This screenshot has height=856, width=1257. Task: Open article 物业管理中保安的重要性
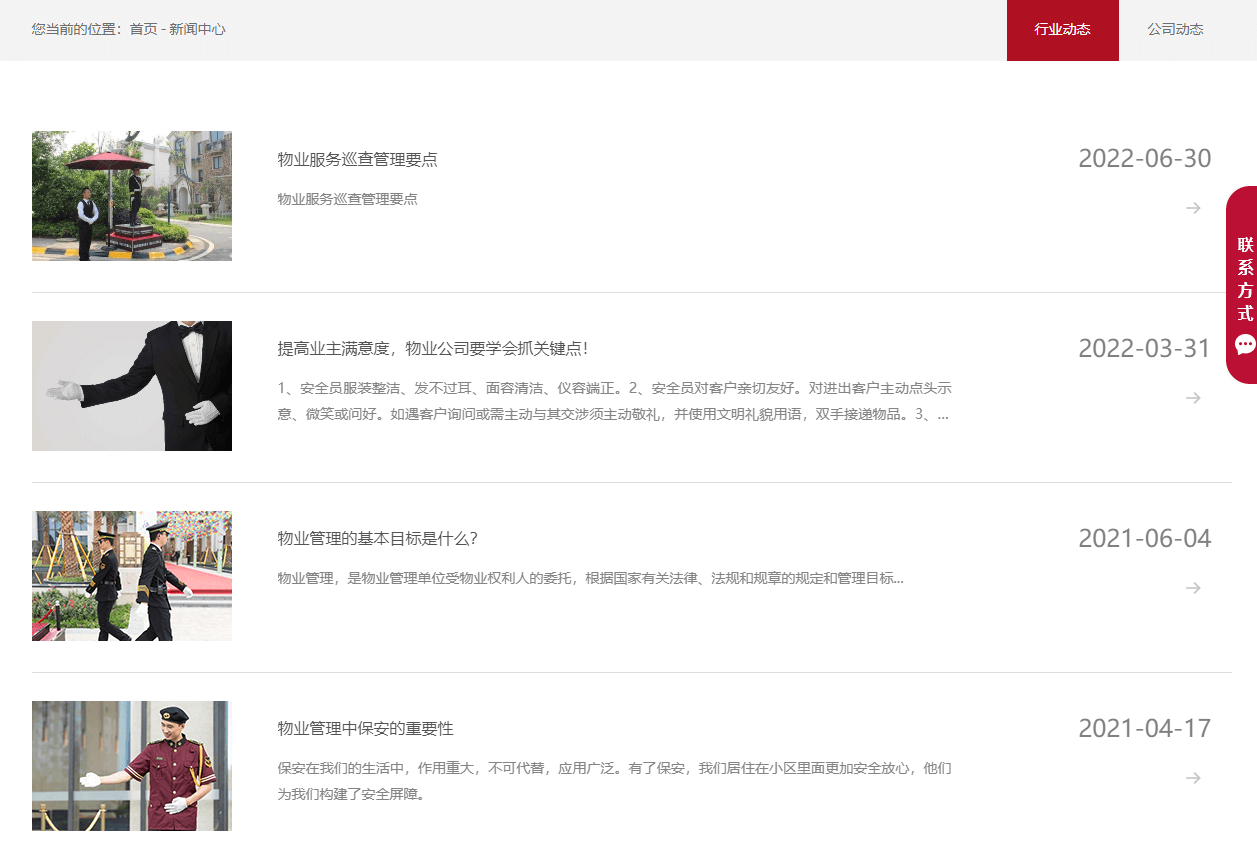[x=365, y=729]
